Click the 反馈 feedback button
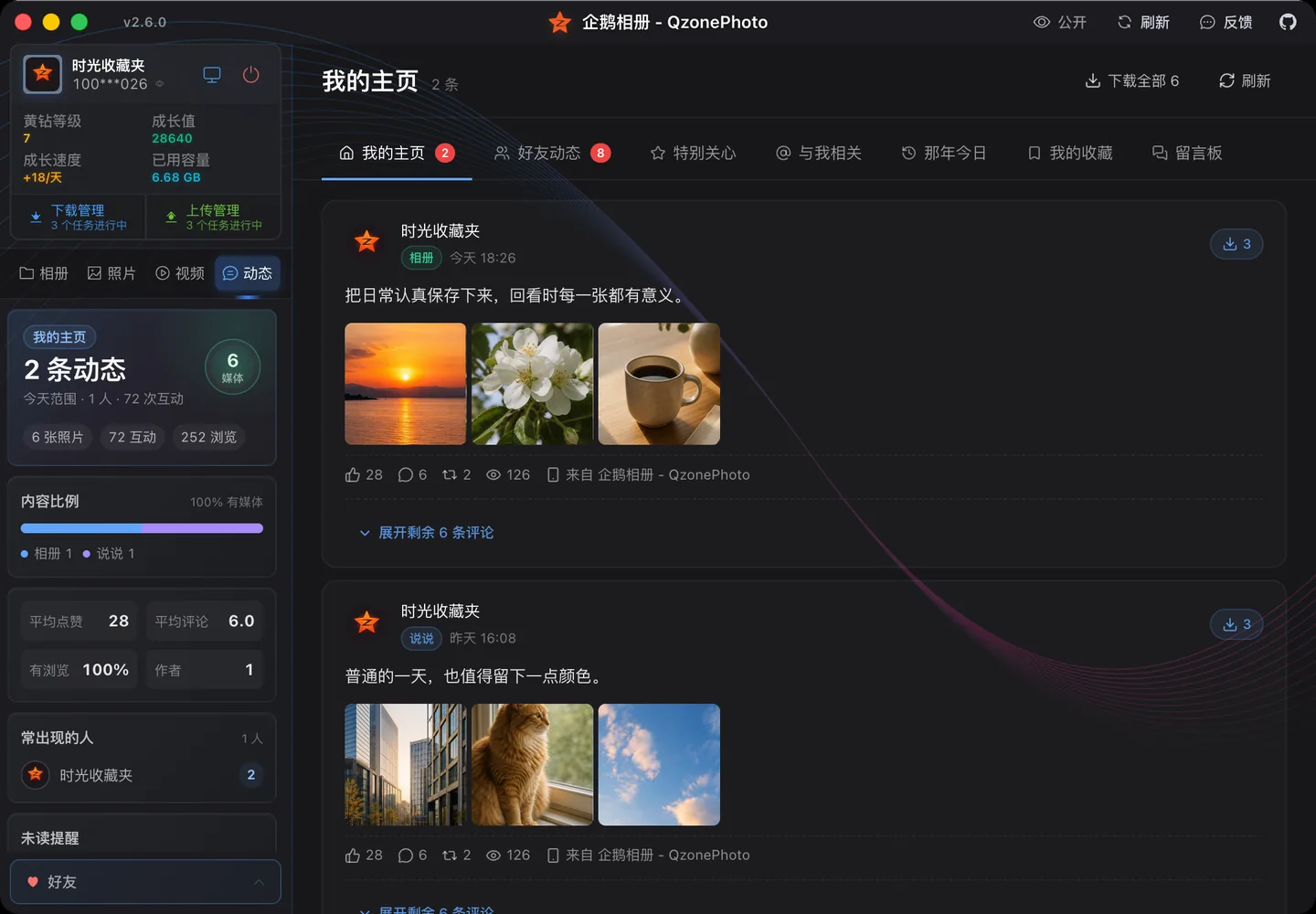 click(x=1226, y=22)
